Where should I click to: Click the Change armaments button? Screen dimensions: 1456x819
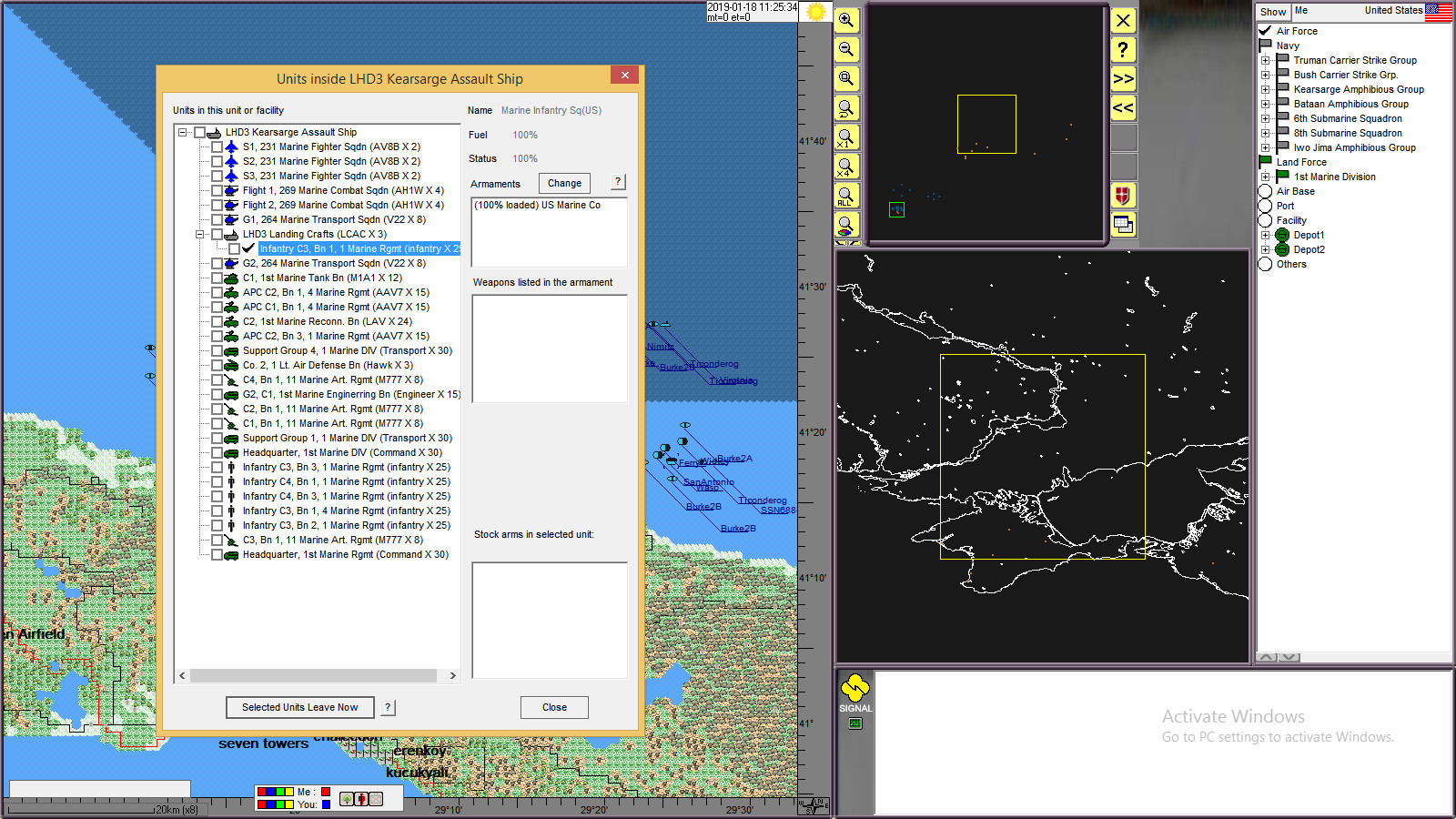click(564, 183)
